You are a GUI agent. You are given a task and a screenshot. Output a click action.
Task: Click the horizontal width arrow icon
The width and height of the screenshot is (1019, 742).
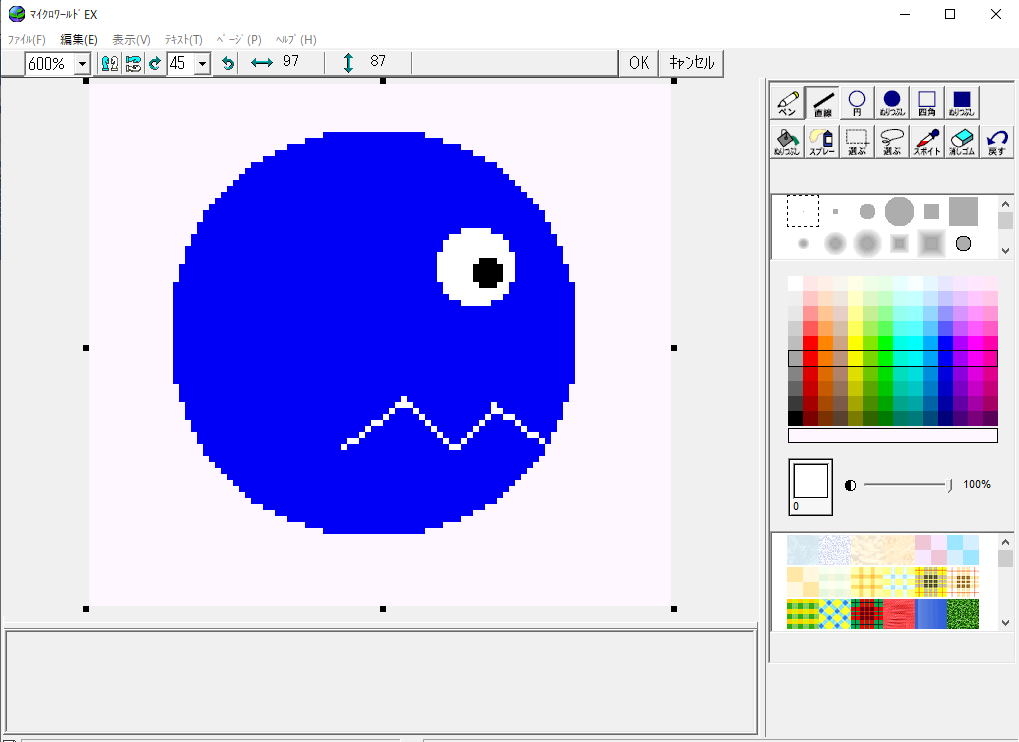point(262,62)
